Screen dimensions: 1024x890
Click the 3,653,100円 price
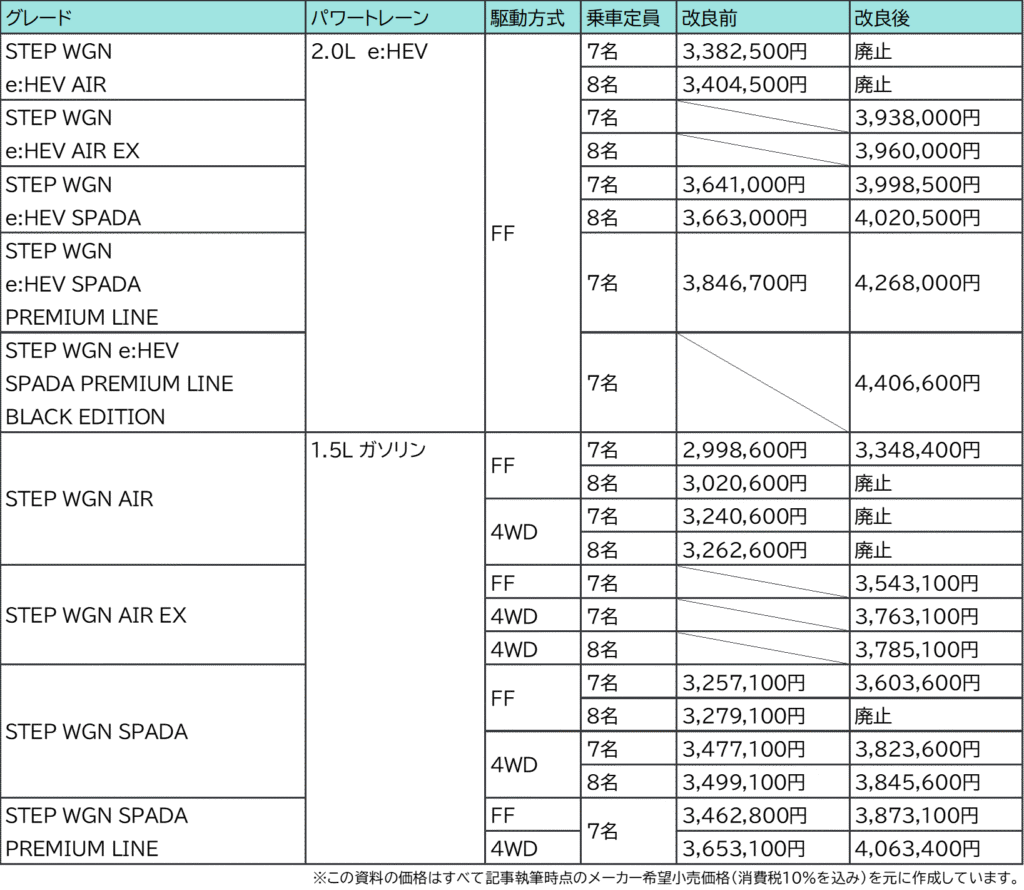pos(744,850)
